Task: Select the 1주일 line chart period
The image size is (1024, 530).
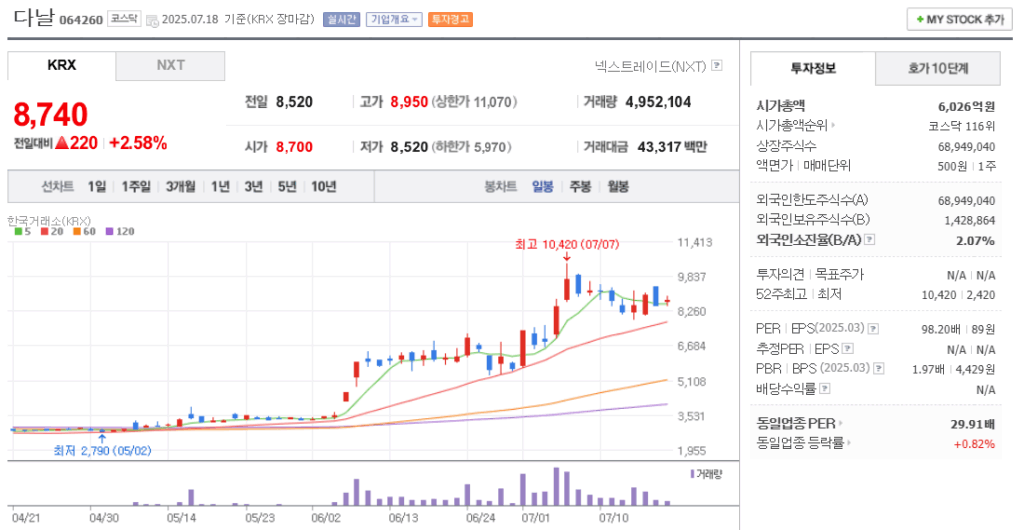Action: tap(136, 187)
